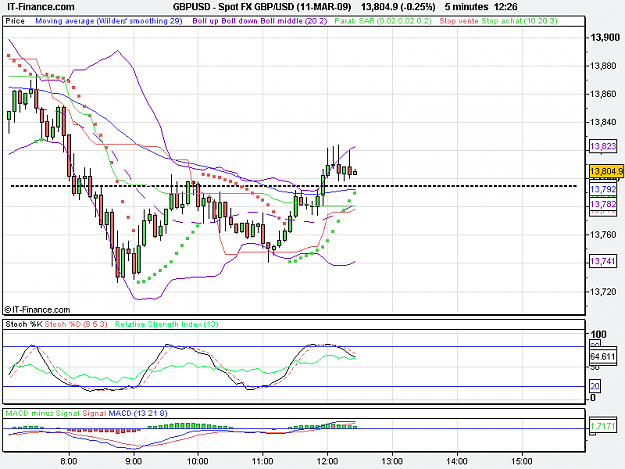
Task: Select the Moving average (Wilders' smoothing 29) legend
Action: (x=108, y=21)
